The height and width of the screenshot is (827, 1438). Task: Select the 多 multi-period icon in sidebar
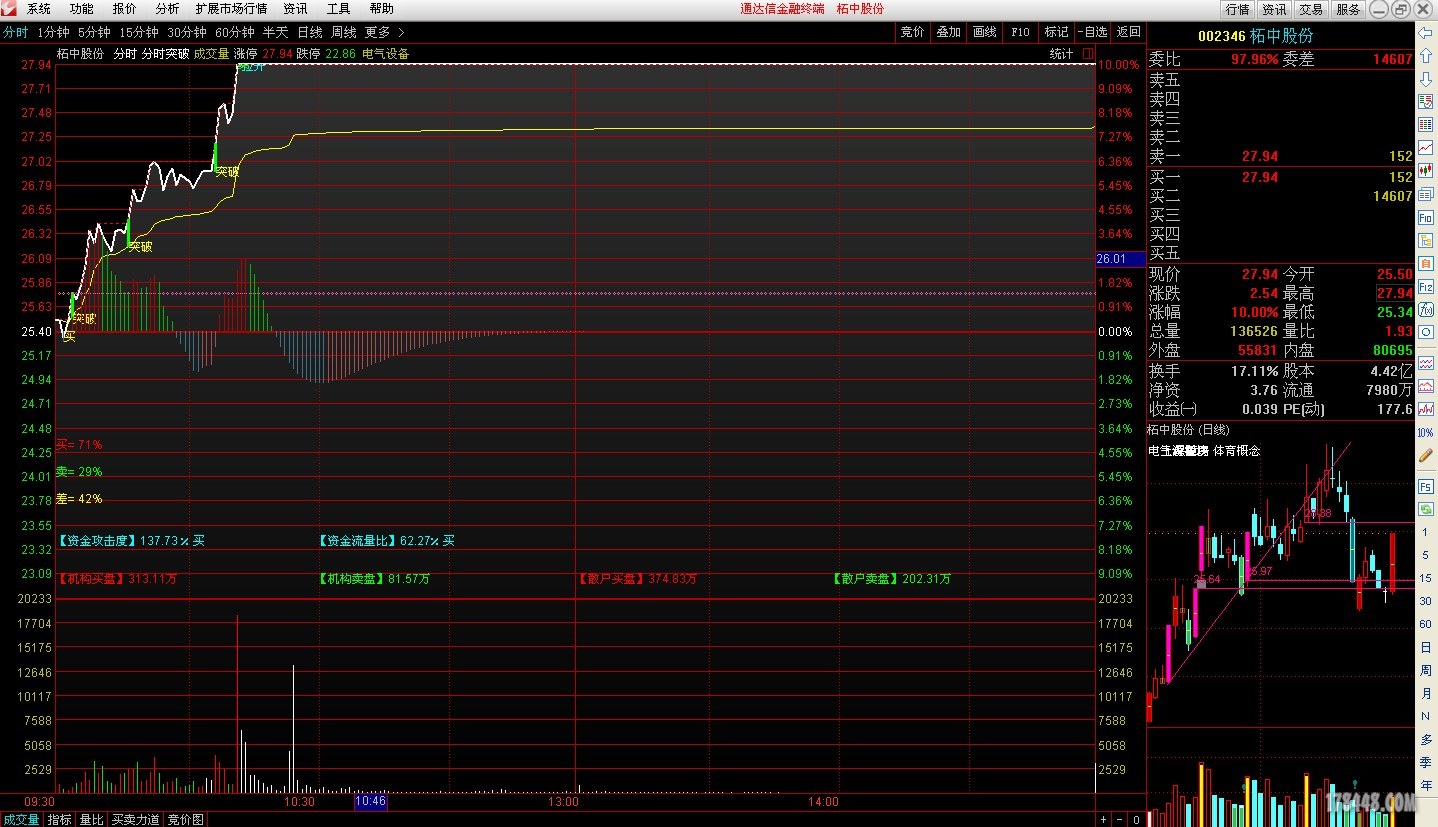[1425, 739]
